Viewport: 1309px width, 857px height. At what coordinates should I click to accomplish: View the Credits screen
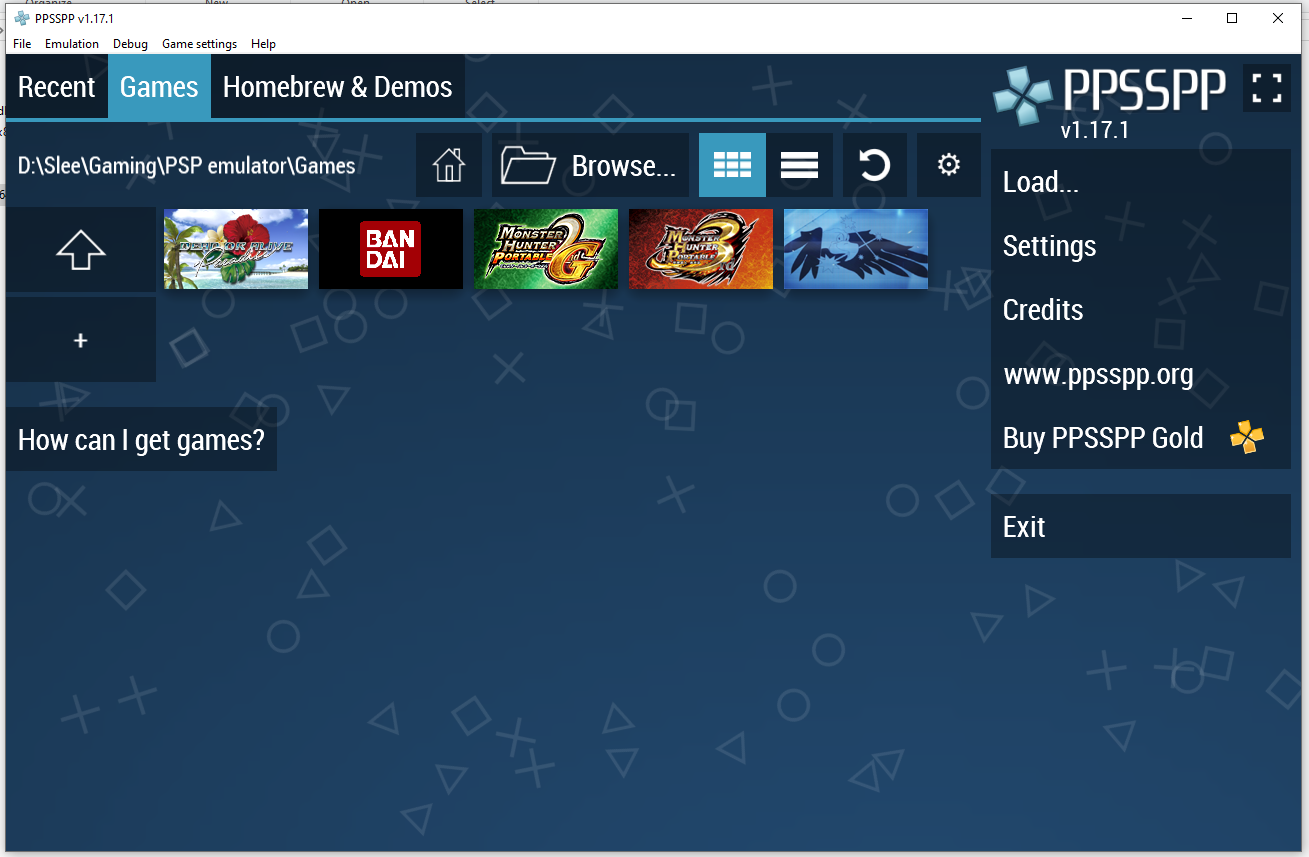[1141, 310]
